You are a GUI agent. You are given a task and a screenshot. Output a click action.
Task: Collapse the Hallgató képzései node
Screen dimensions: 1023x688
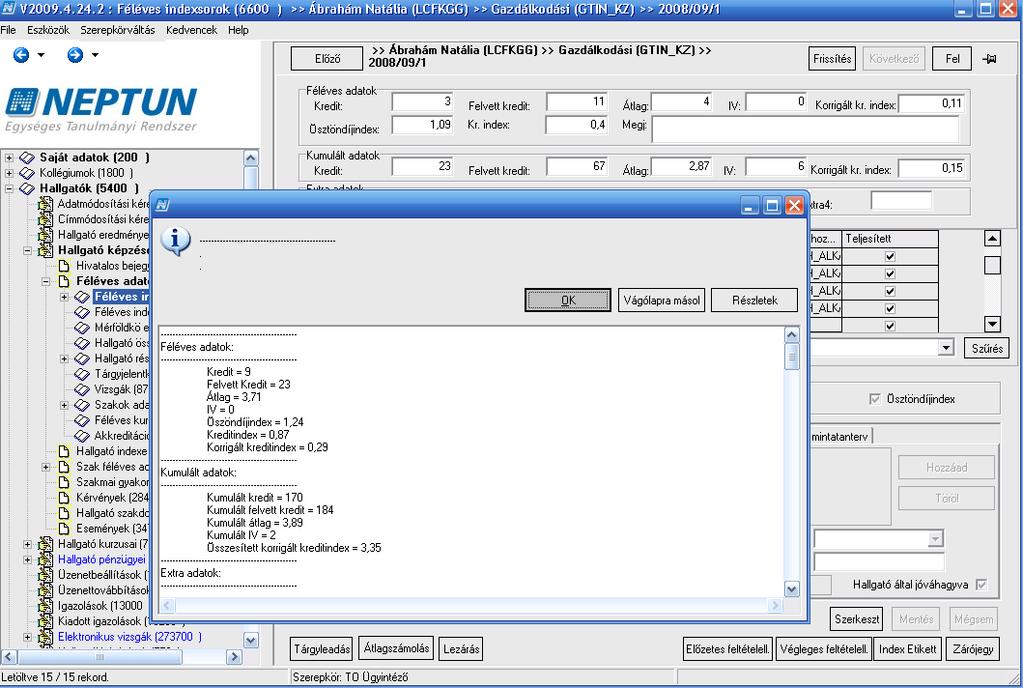coord(27,250)
